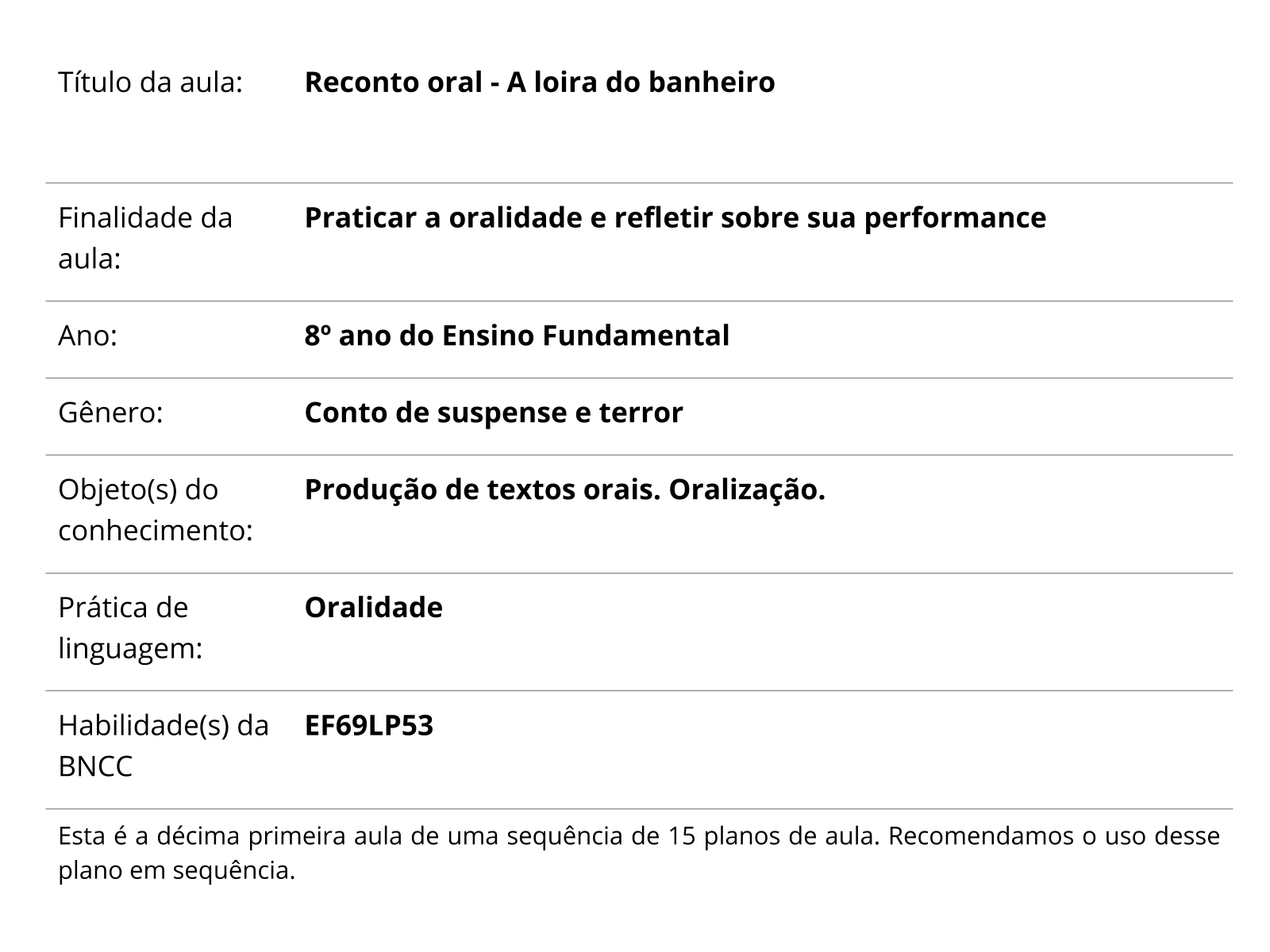
Task: Click the "Habilidade(s) da BNCC" label
Action: 163,746
